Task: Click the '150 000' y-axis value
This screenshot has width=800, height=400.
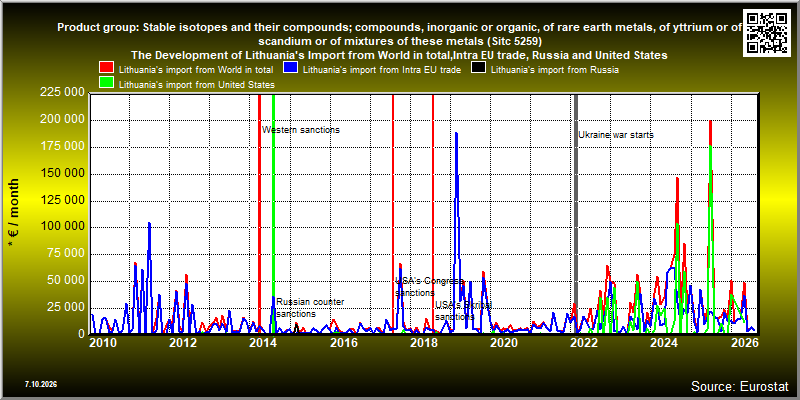Action: pyautogui.click(x=61, y=173)
